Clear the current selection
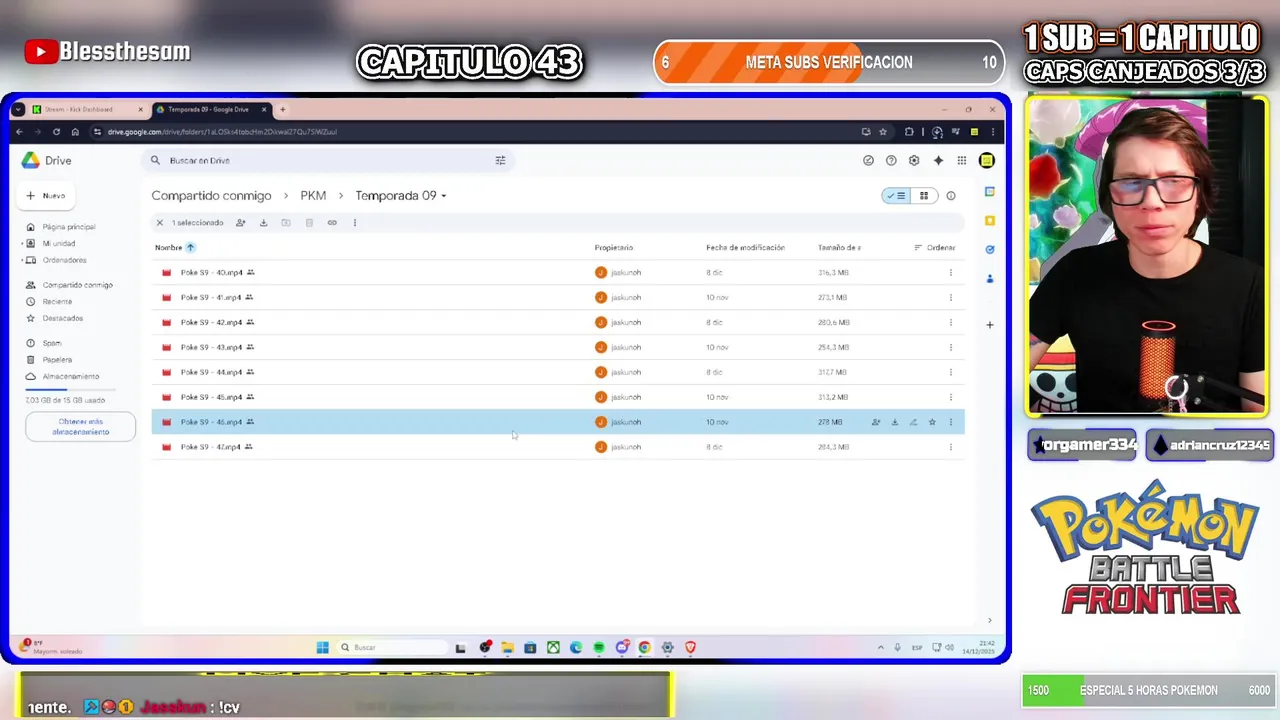 159,223
